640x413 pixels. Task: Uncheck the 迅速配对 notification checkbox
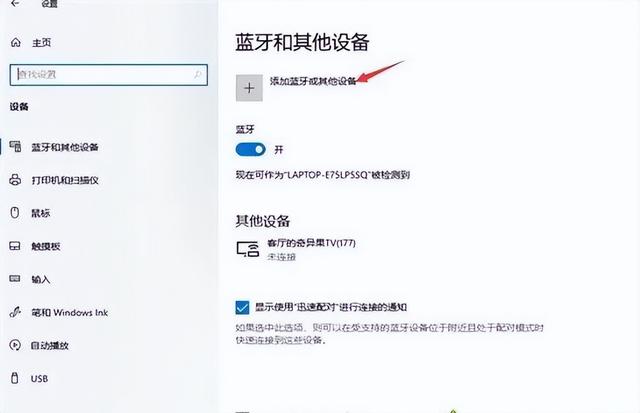point(242,307)
